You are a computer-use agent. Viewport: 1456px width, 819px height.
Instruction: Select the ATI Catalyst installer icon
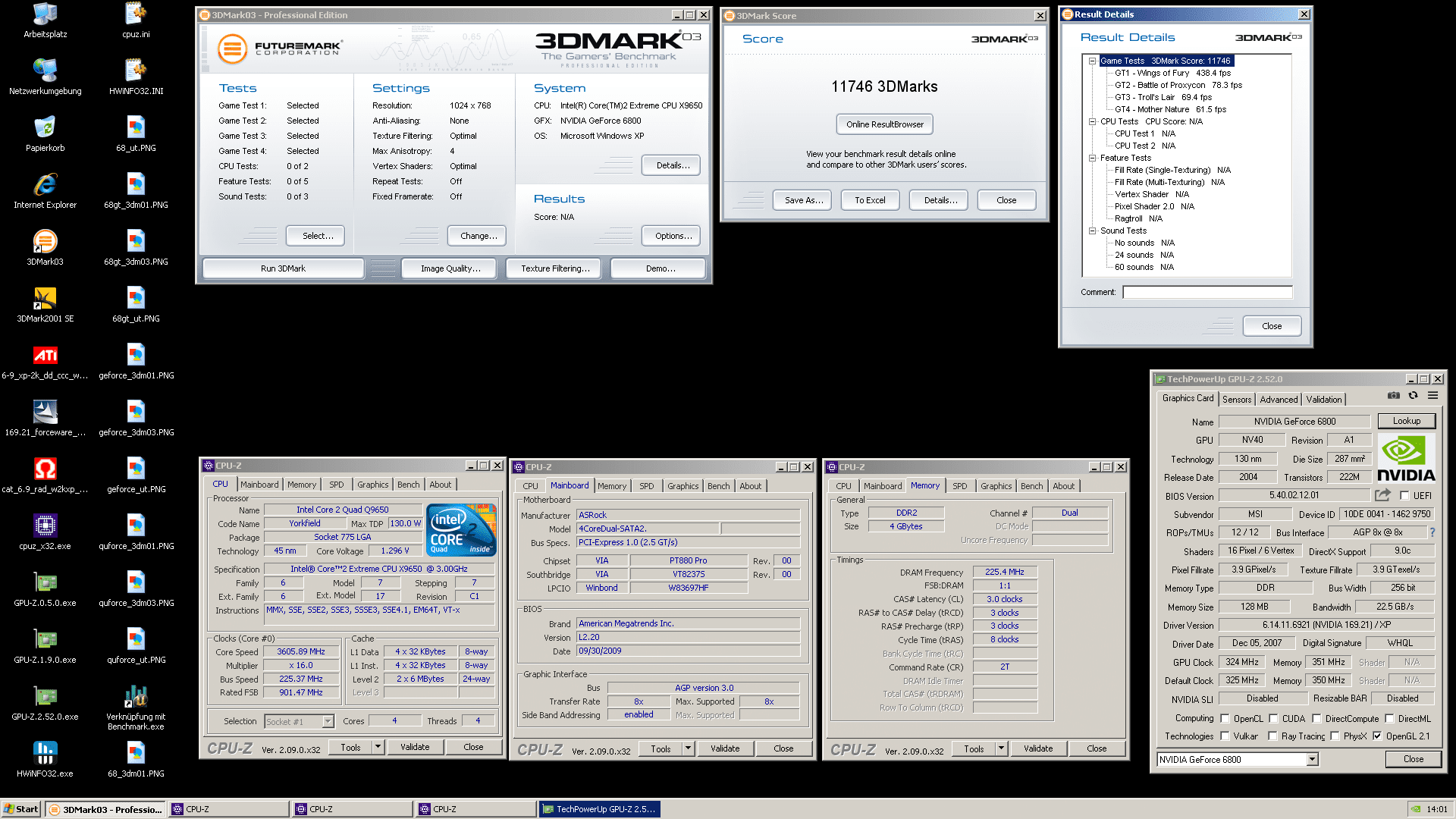45,361
